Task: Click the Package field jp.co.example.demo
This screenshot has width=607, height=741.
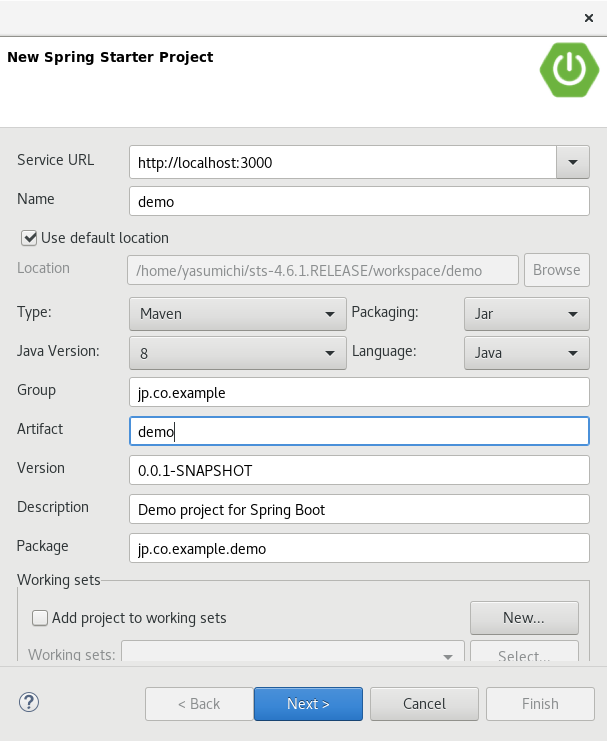Action: pyautogui.click(x=359, y=548)
